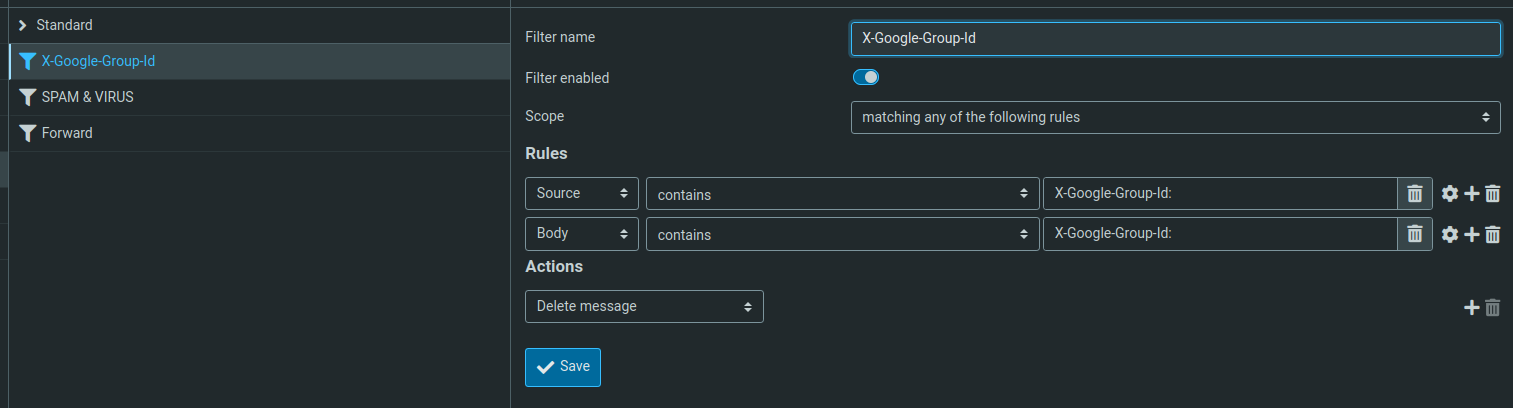Select the Forward filter
Screen dimensions: 1513x408
pos(67,133)
